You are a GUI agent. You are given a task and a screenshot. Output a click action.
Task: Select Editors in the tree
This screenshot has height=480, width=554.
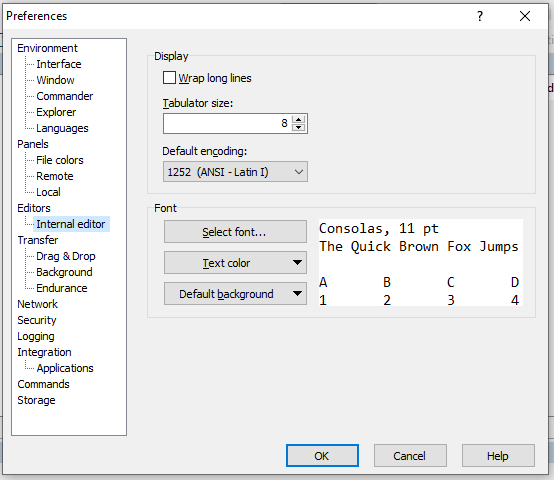pos(34,208)
